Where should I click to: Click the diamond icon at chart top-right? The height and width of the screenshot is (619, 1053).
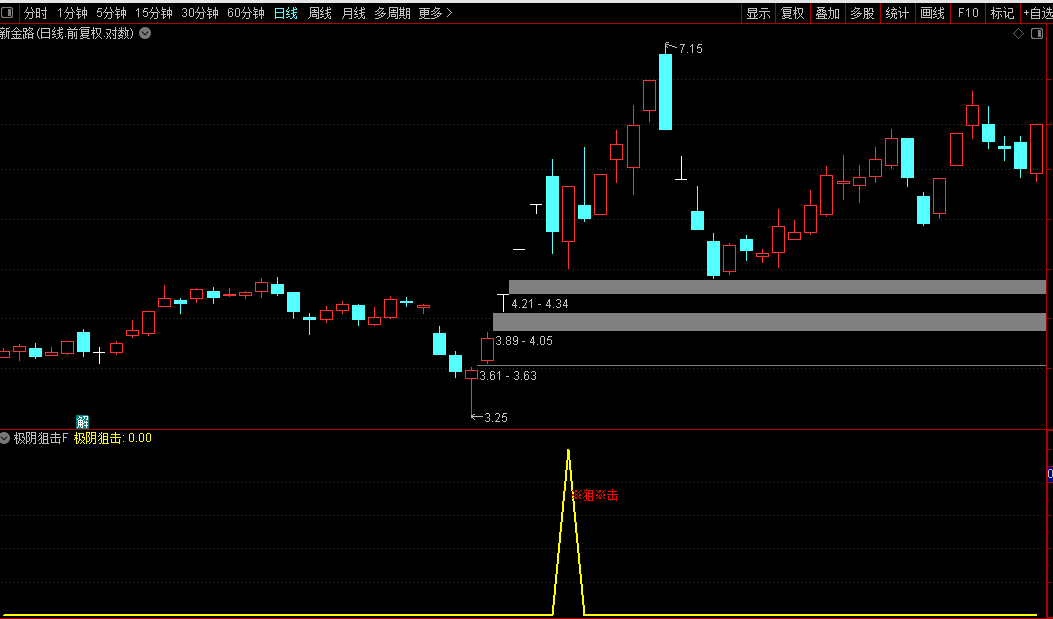(1018, 34)
